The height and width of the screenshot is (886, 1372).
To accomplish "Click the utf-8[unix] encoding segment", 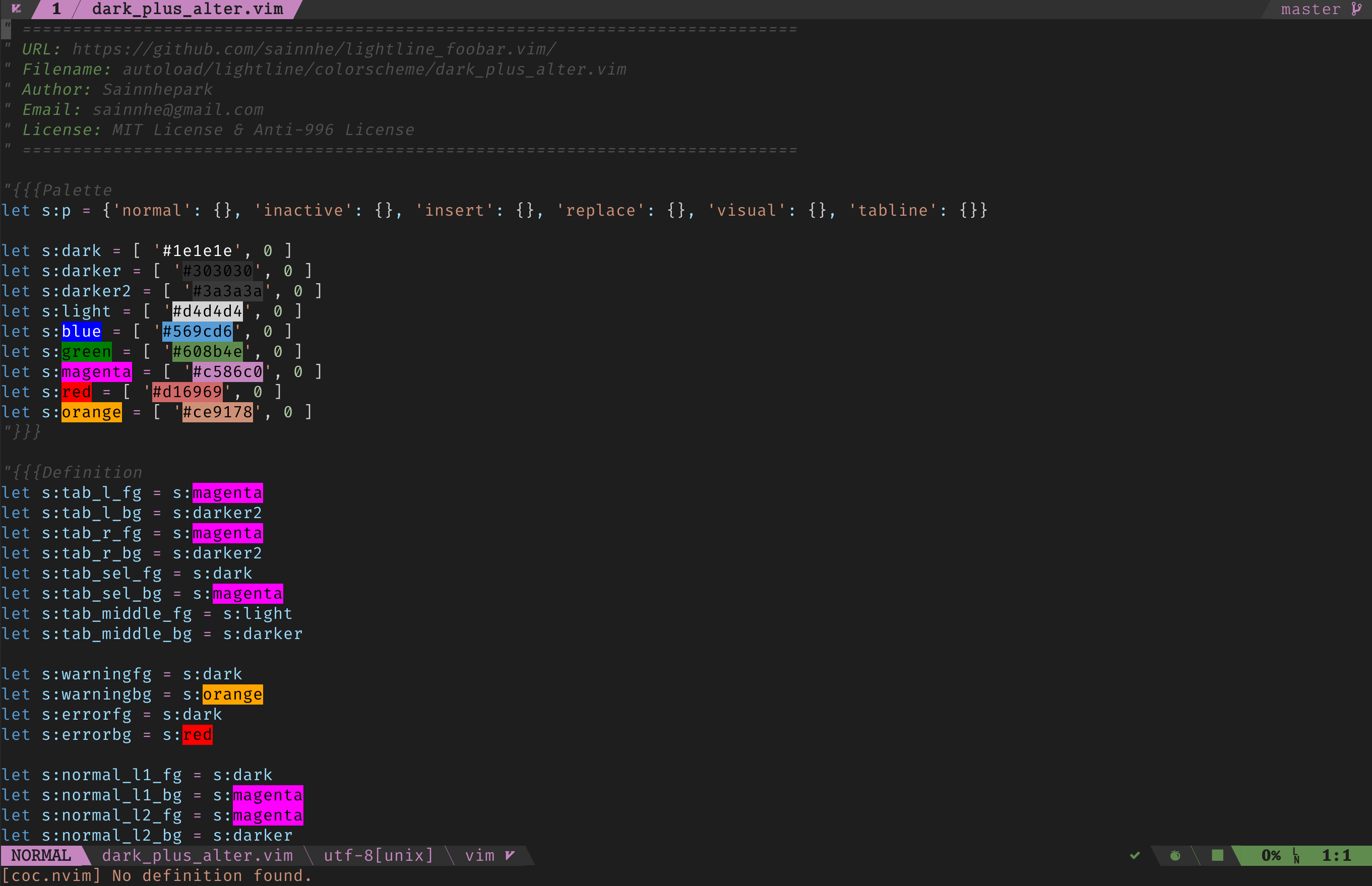I will click(x=379, y=855).
